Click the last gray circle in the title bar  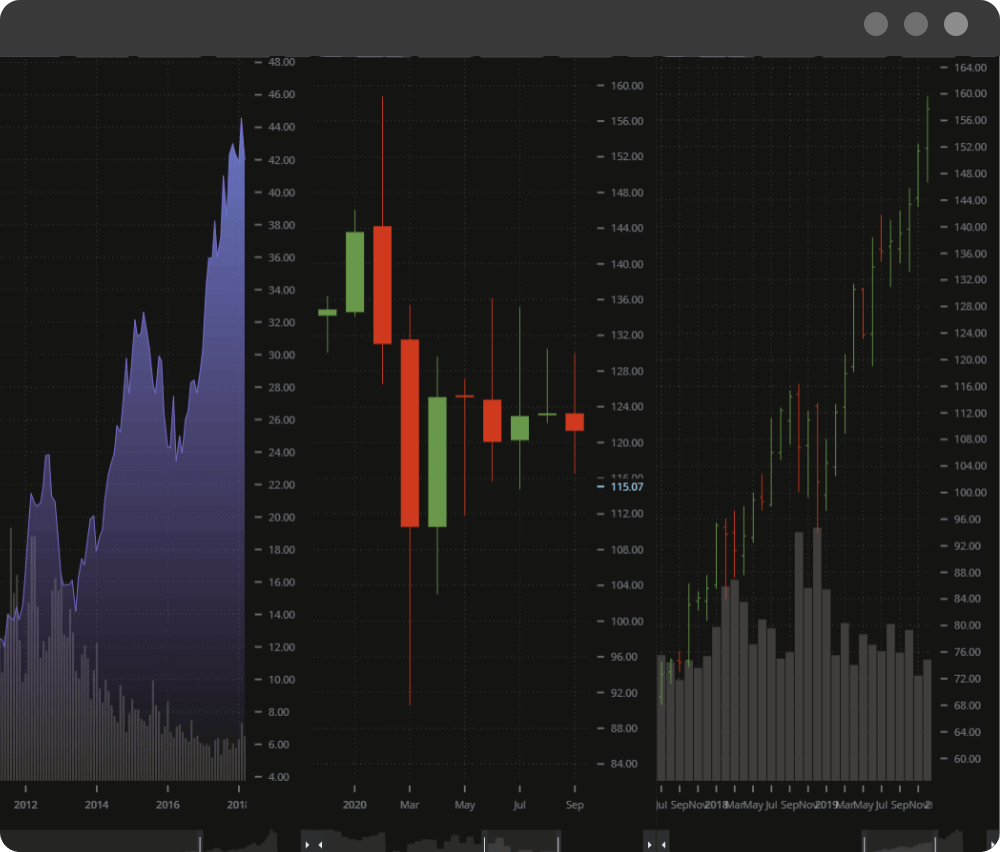click(955, 24)
